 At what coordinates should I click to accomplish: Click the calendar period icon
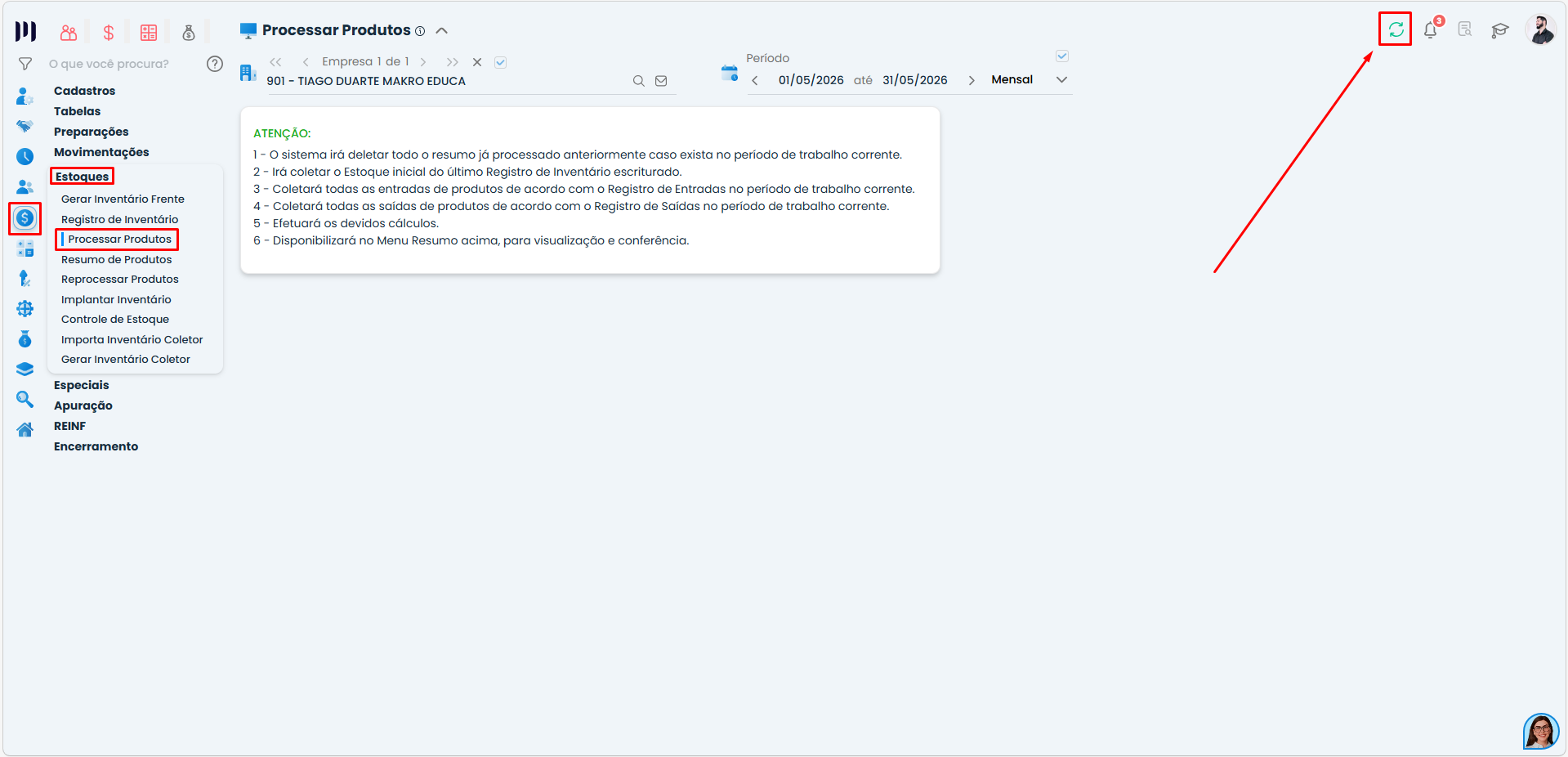click(730, 74)
